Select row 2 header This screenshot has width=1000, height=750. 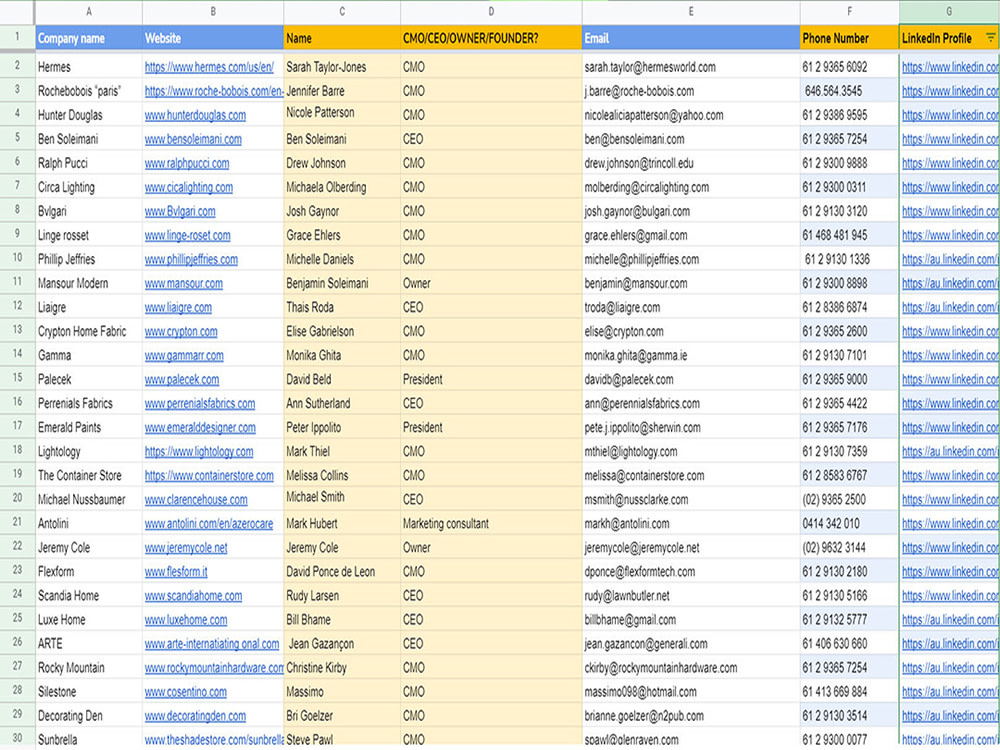point(17,66)
